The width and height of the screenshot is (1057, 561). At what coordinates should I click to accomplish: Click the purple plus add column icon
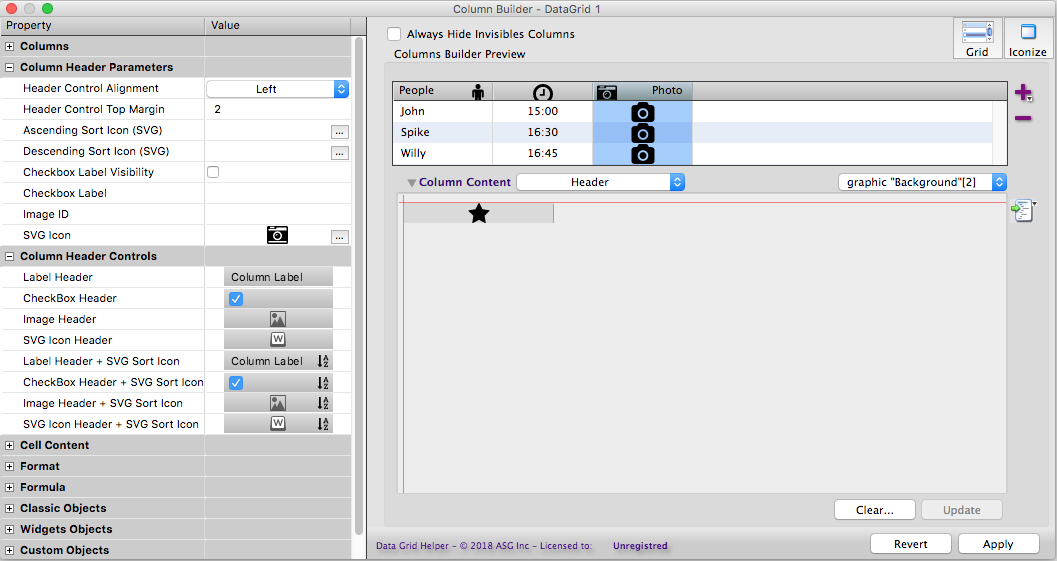(1023, 93)
